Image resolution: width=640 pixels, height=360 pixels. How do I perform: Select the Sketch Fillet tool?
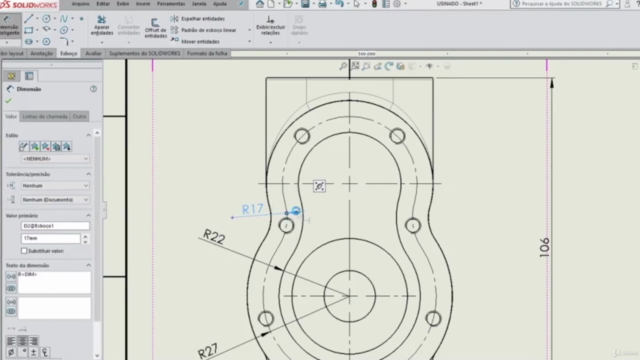click(x=64, y=42)
